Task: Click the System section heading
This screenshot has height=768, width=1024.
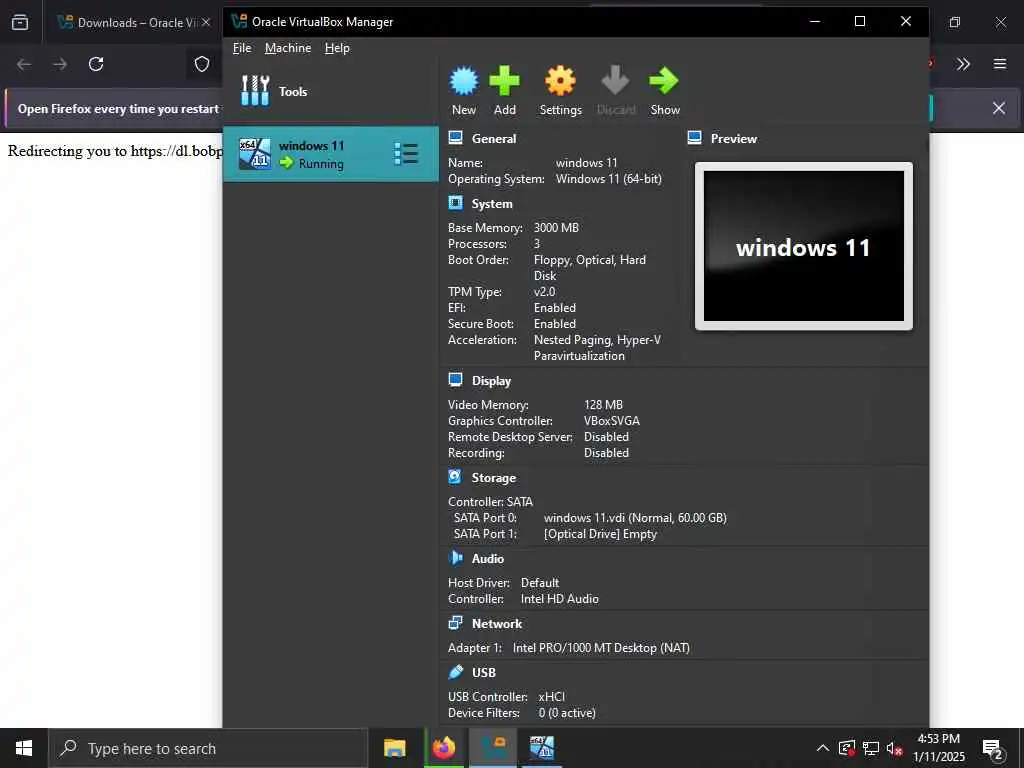Action: (492, 204)
